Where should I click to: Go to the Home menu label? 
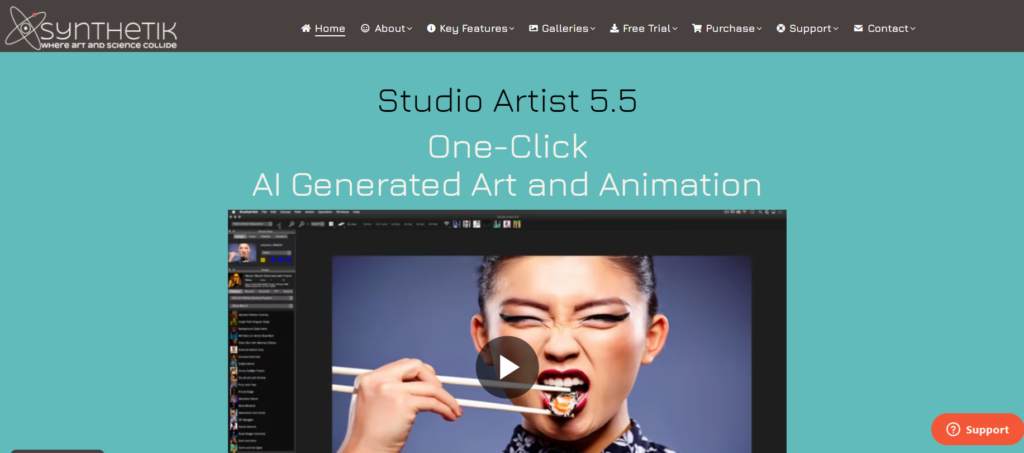tap(330, 28)
